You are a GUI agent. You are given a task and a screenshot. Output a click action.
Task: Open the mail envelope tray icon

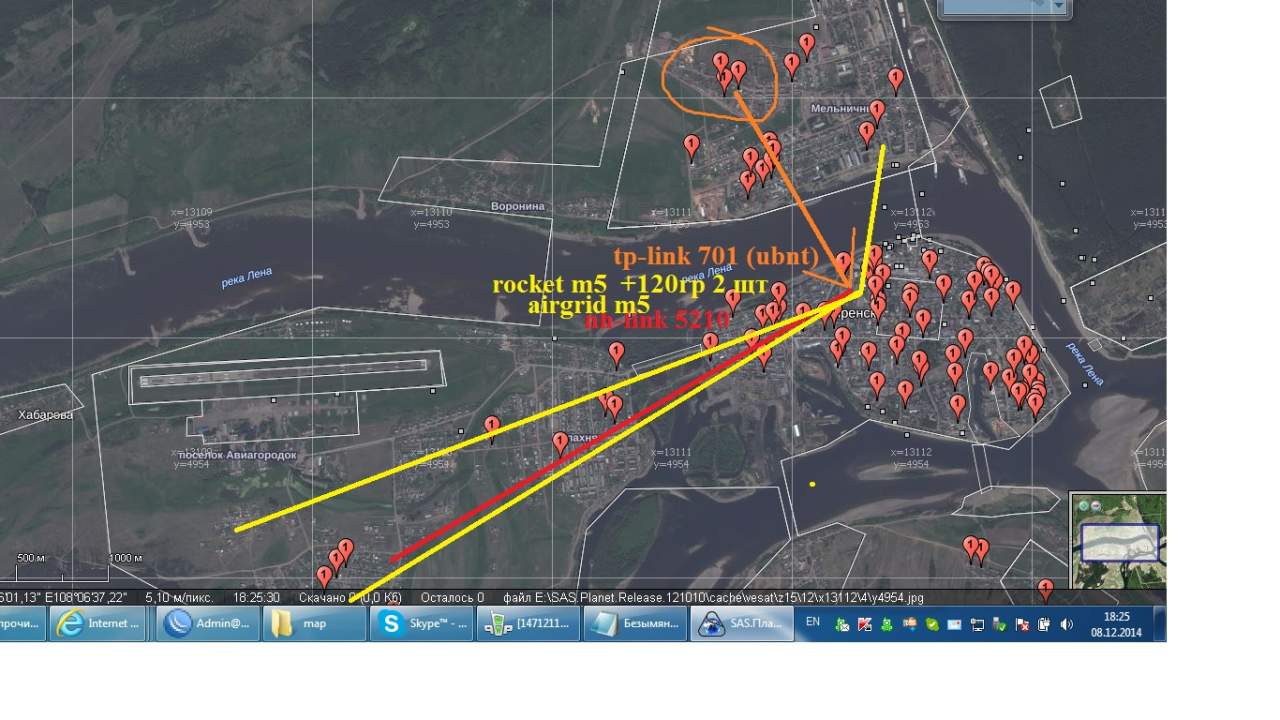coord(955,625)
